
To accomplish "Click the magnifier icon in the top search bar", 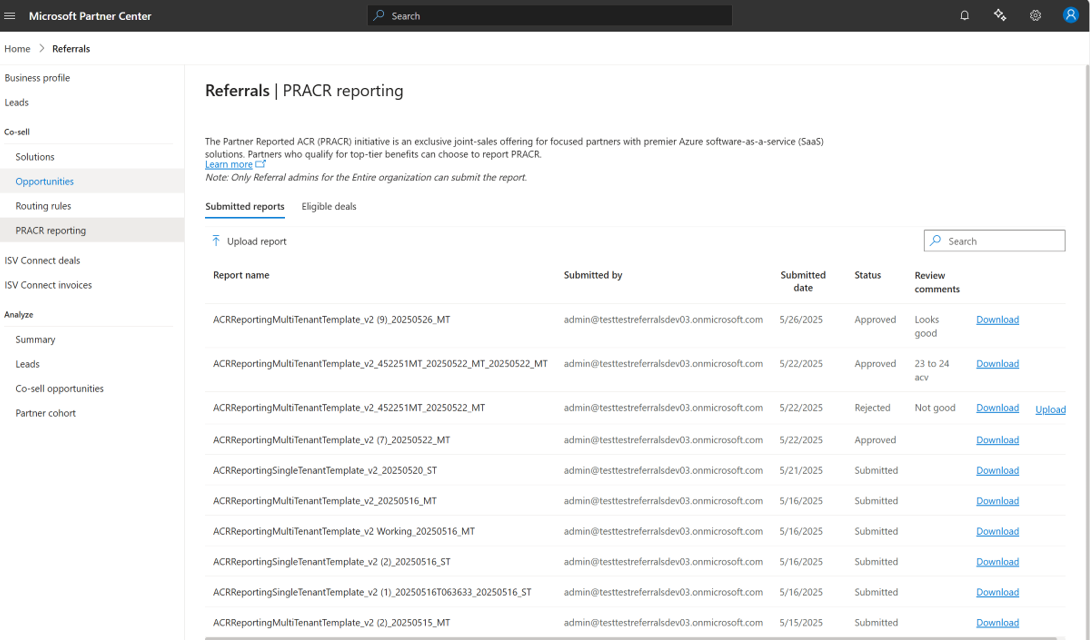I will [379, 15].
